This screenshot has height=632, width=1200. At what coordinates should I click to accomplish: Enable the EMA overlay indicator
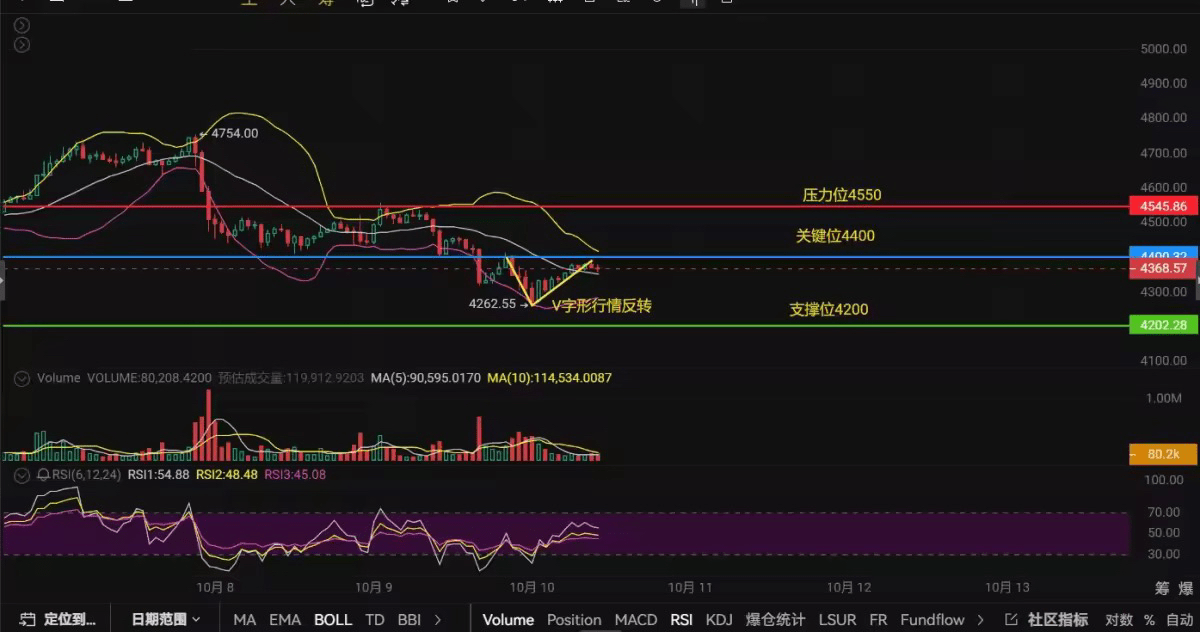285,619
